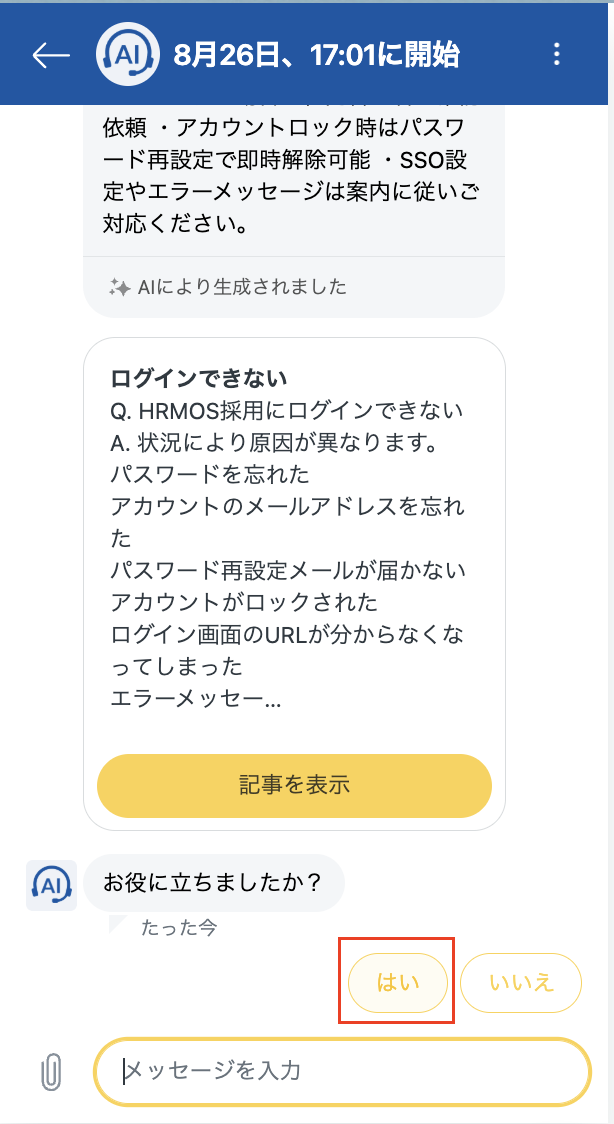Go back using the header arrow
The image size is (614, 1124).
(x=51, y=55)
